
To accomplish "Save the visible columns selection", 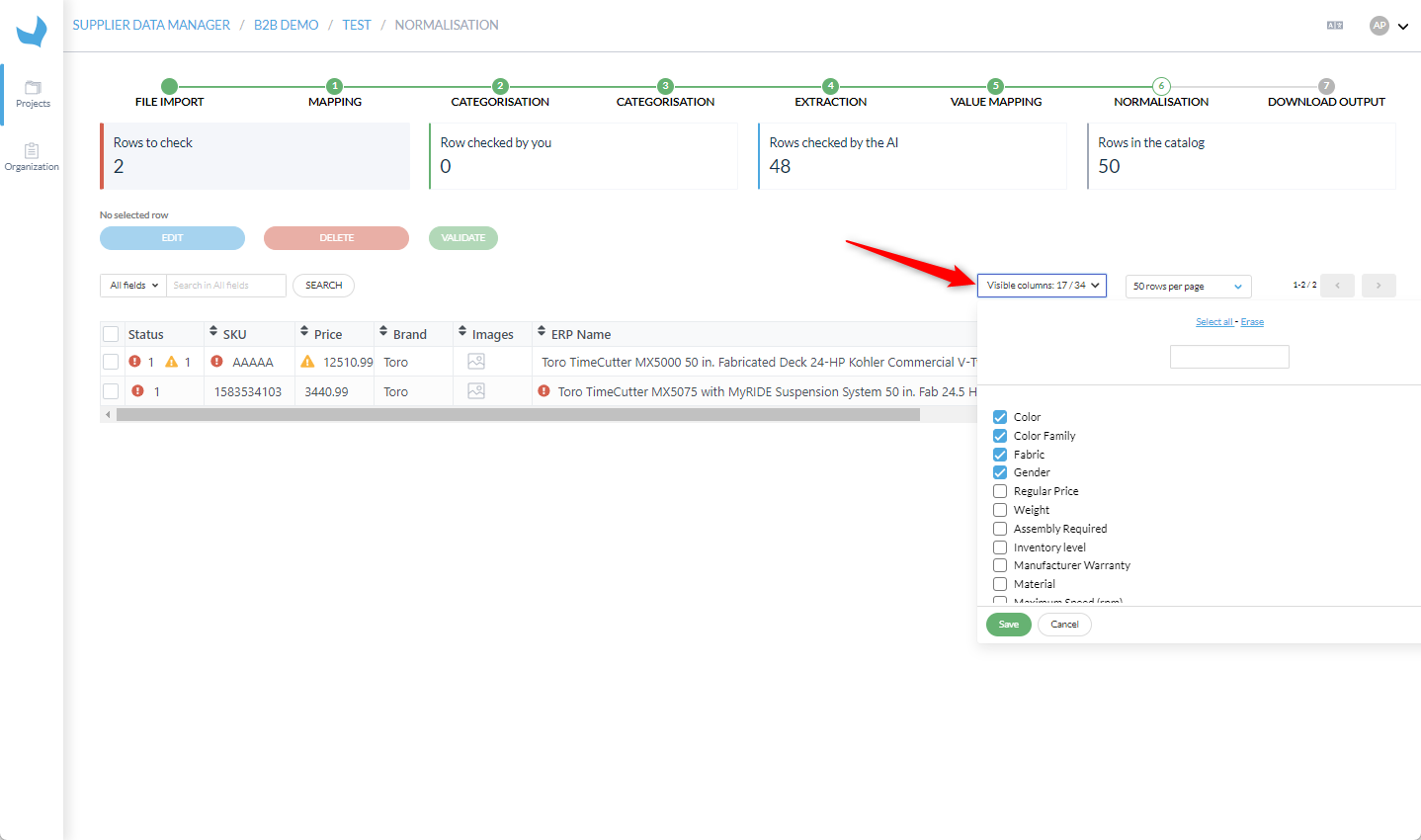I will point(1009,625).
